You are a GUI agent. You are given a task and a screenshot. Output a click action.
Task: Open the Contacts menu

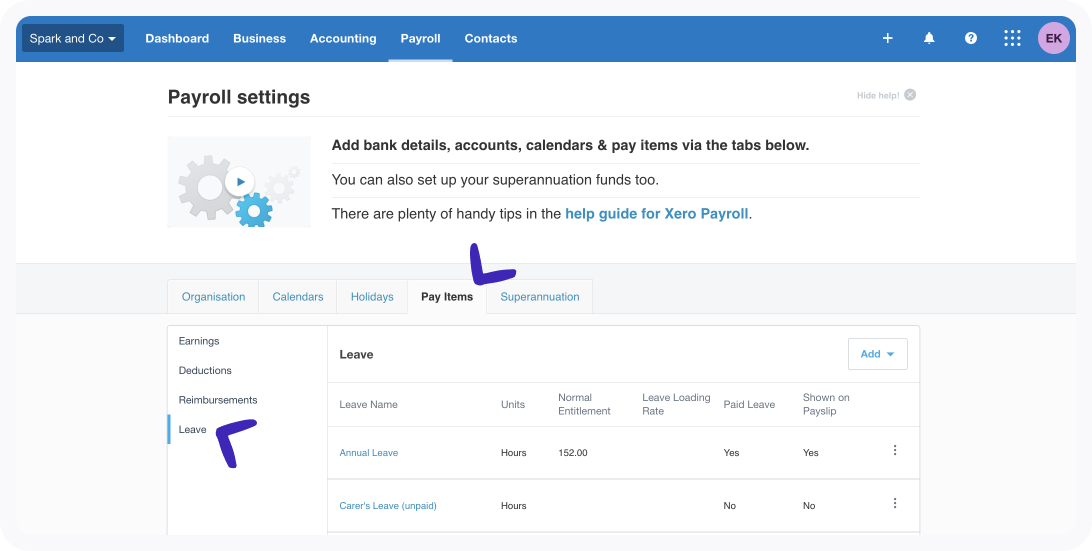coord(490,38)
